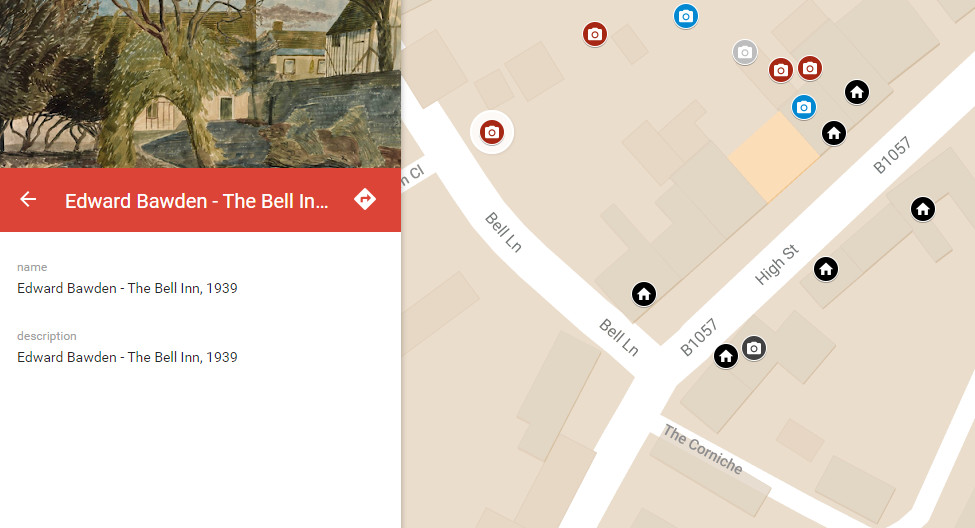Viewport: 975px width, 528px height.
Task: Click the blue camera marker at top of map
Action: (686, 16)
